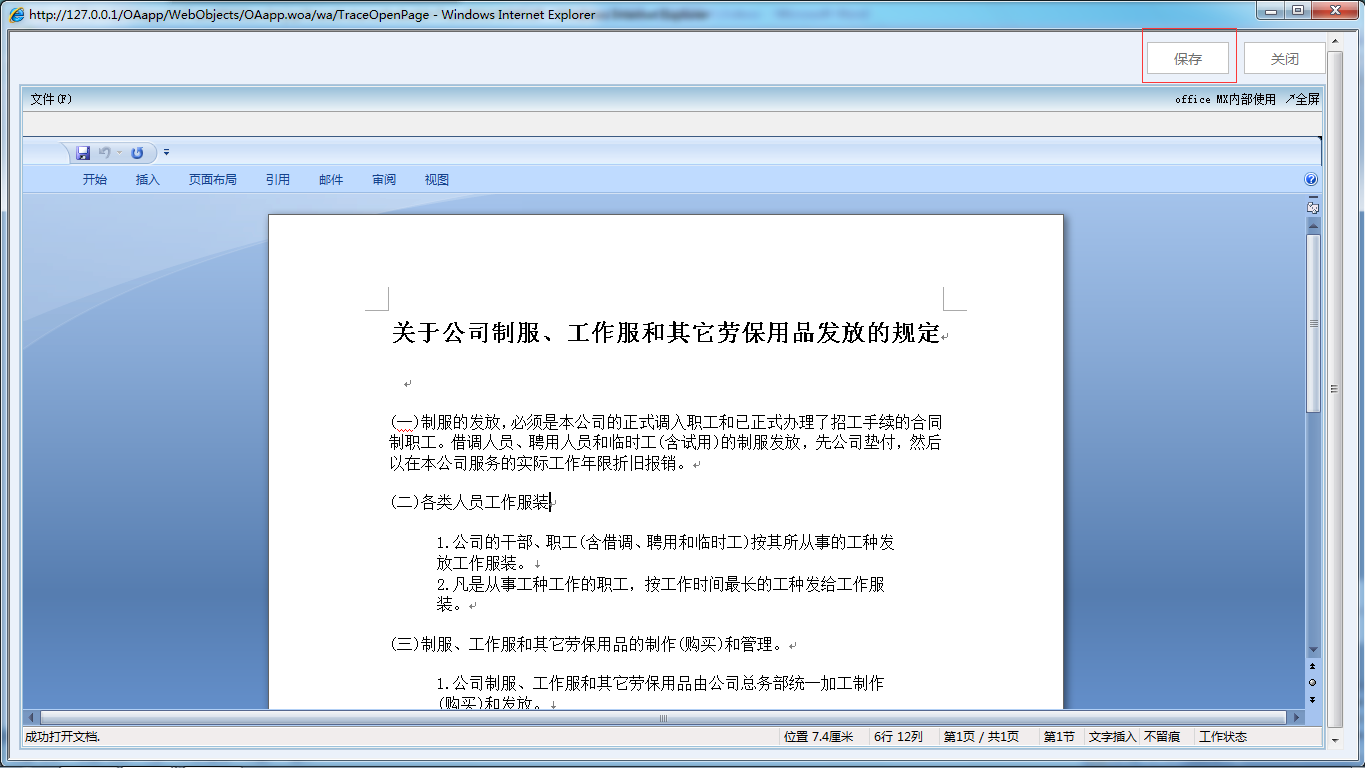
Task: Open the quick access toolbar customize dropdown
Action: tap(166, 152)
